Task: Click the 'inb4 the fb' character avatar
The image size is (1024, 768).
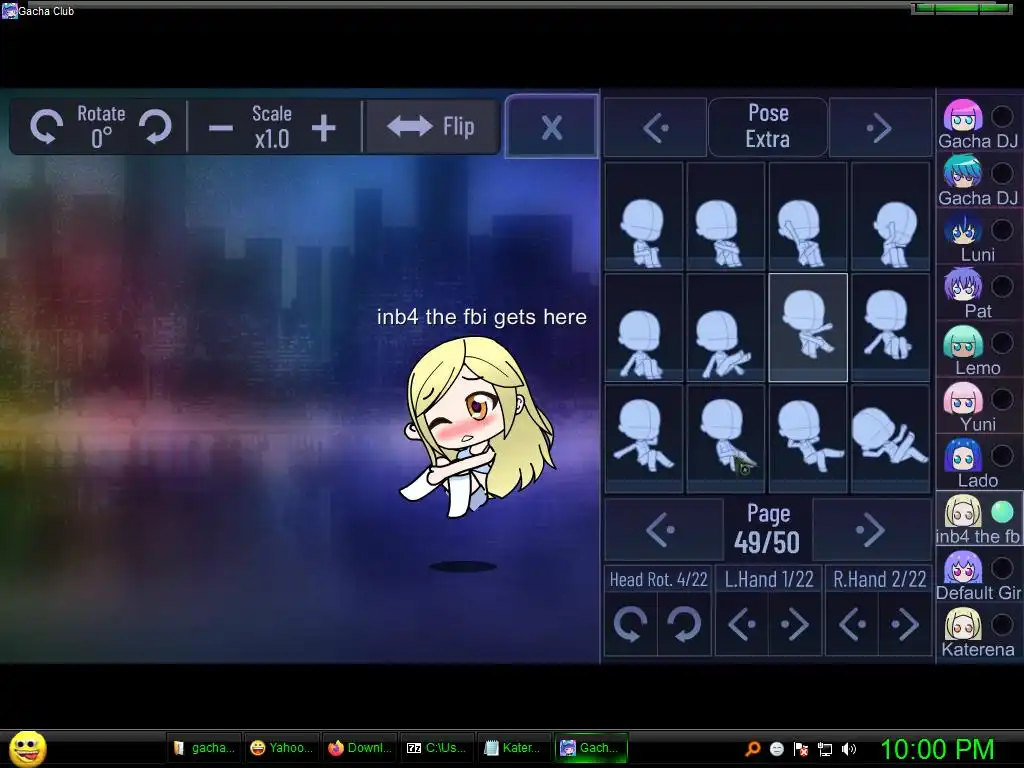Action: (x=963, y=511)
